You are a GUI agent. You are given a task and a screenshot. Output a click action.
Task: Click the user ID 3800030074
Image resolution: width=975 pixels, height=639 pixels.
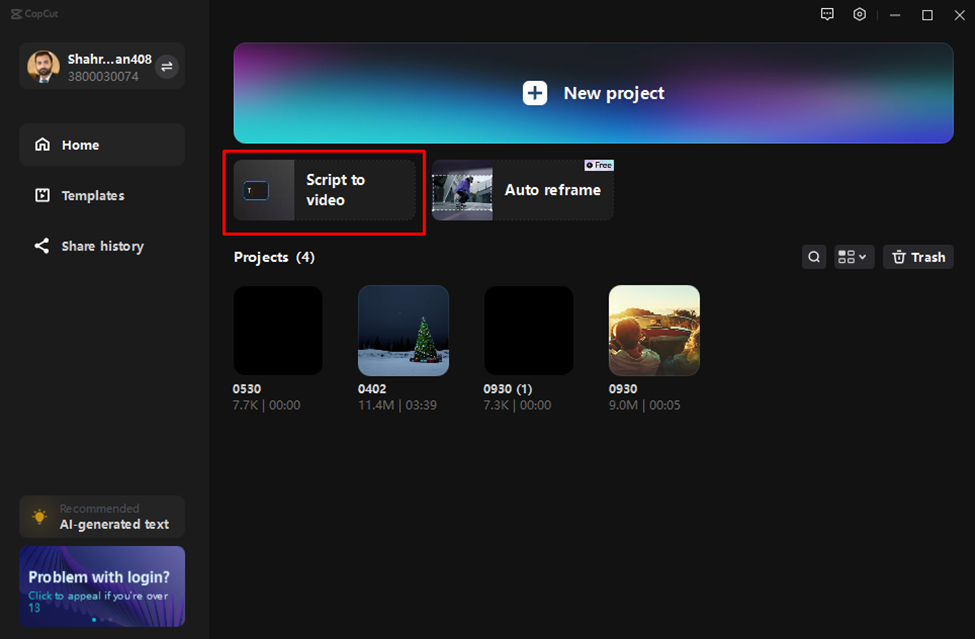pos(103,76)
